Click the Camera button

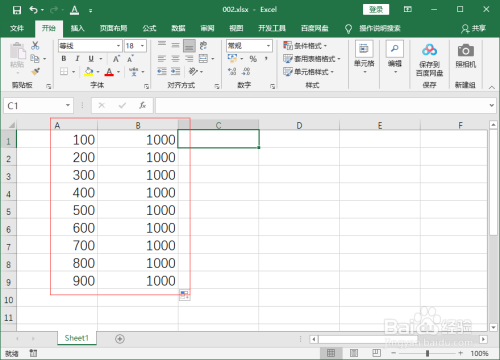[x=466, y=56]
